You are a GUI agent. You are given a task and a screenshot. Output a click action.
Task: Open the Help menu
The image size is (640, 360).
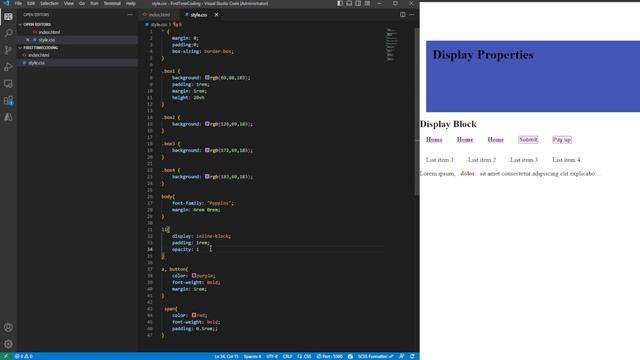click(131, 3)
